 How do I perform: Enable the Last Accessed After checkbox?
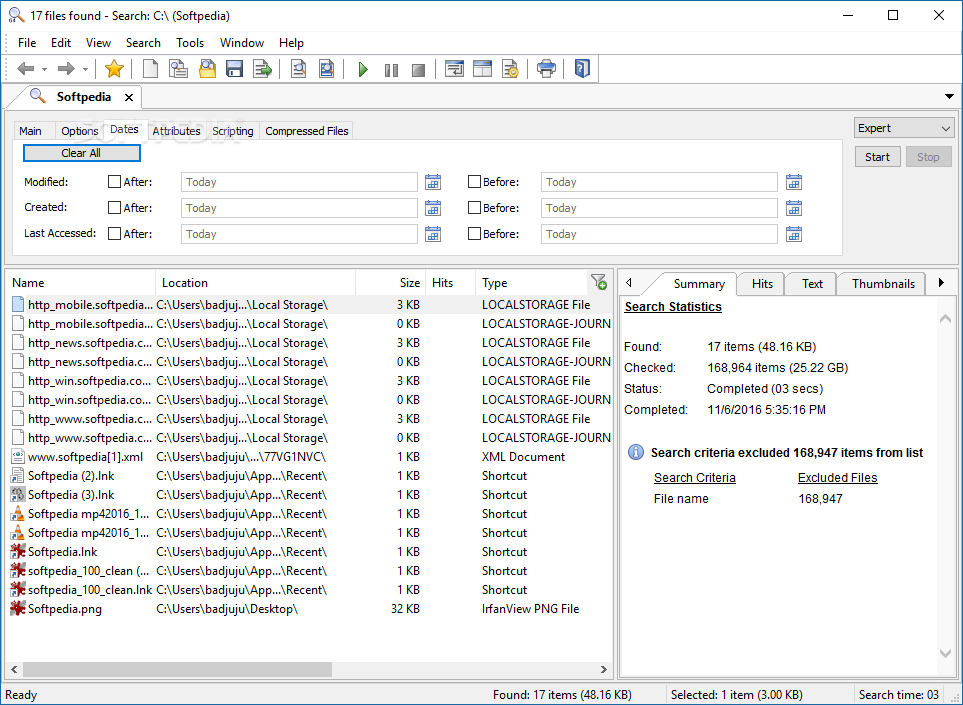pyautogui.click(x=114, y=233)
